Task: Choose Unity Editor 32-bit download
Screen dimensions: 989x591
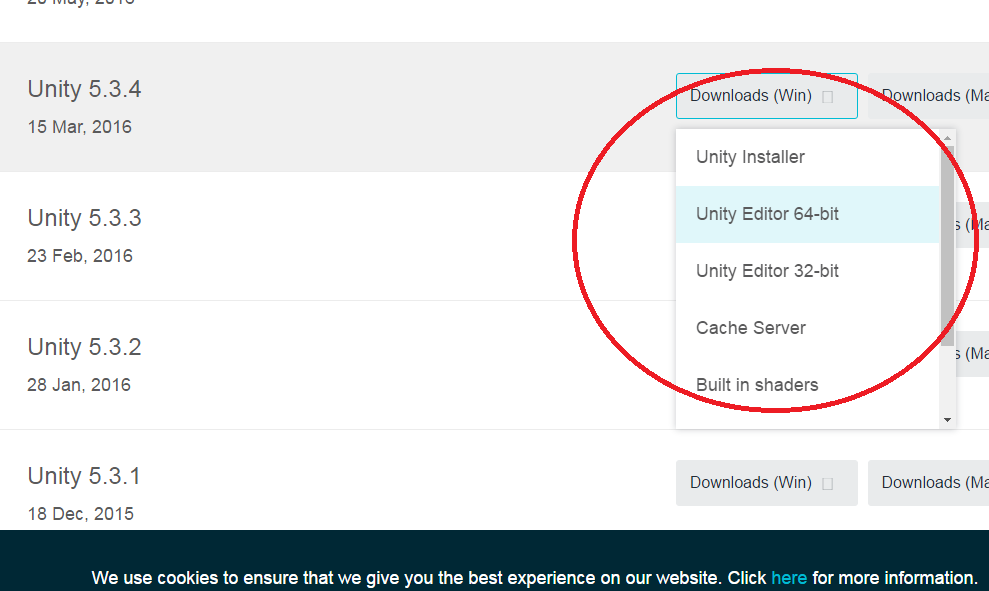Action: tap(807, 271)
